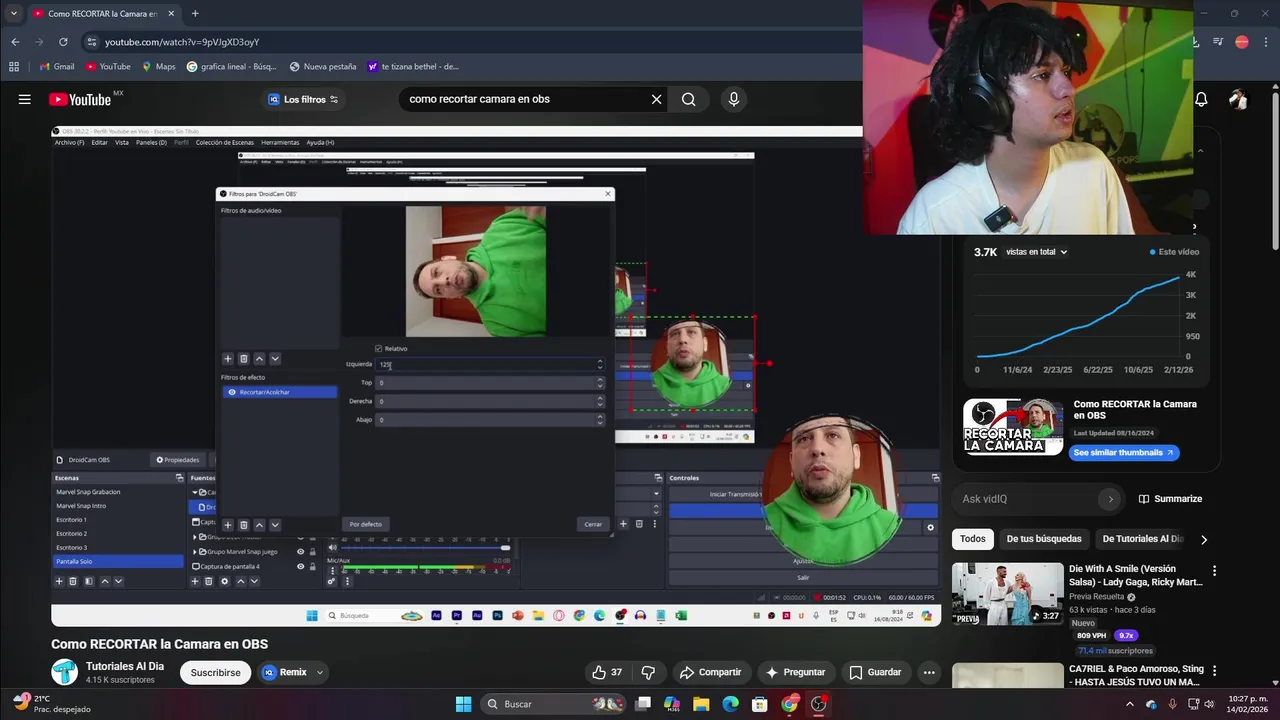
Task: Toggle the Relativo checkbox in OBS filter
Action: [x=378, y=349]
